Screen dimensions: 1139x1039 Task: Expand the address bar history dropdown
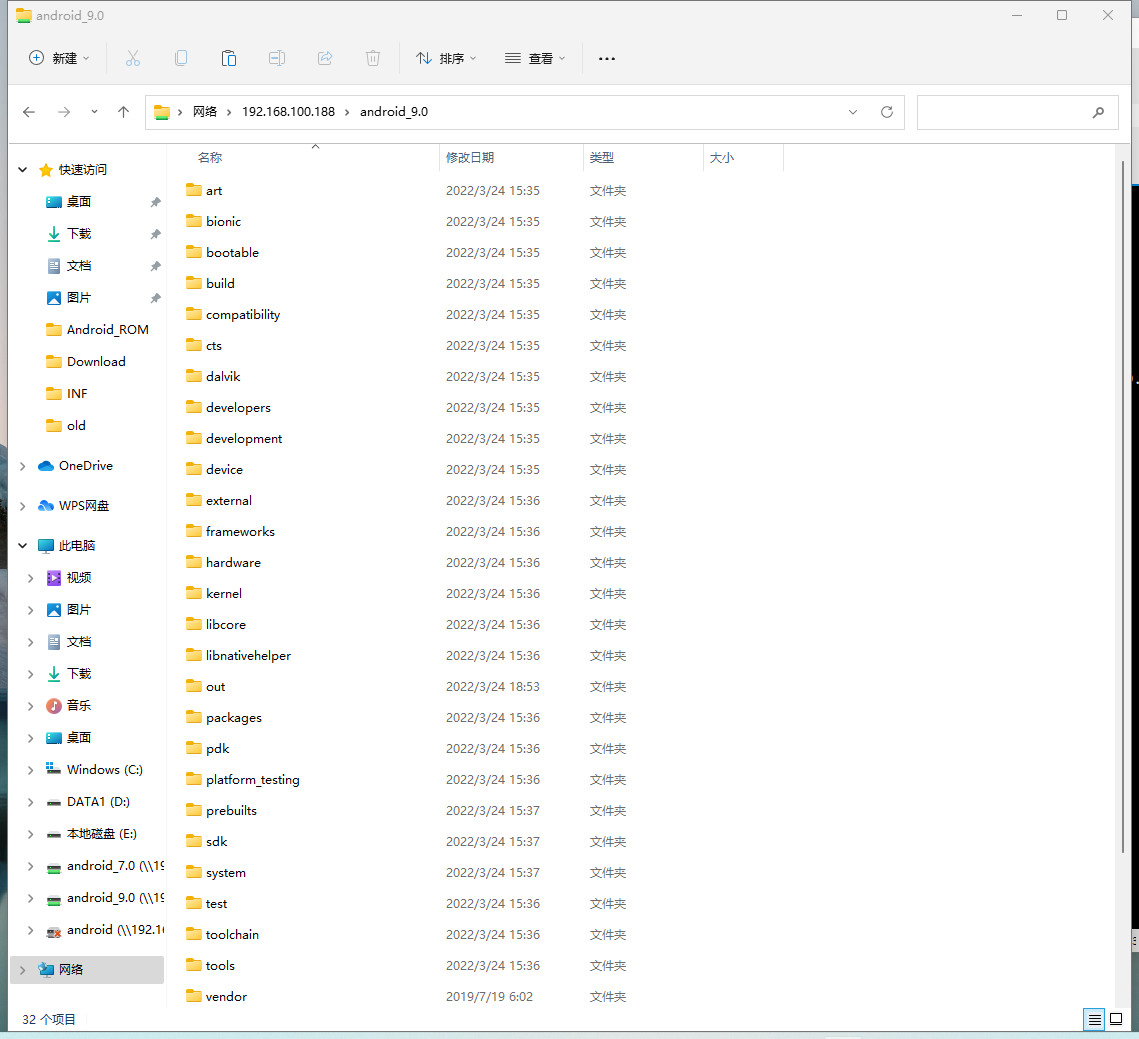[x=853, y=112]
